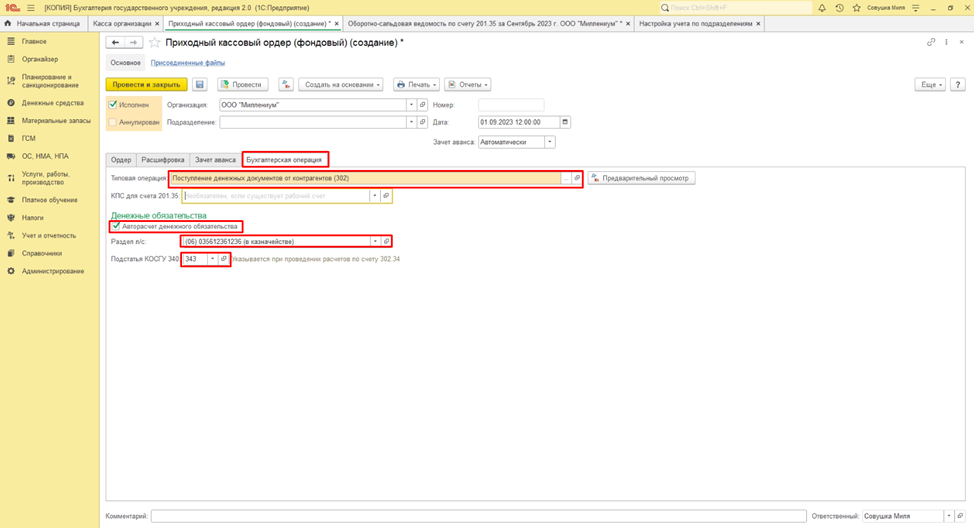Add document to favorites star
This screenshot has width=974, height=528.
[x=155, y=42]
